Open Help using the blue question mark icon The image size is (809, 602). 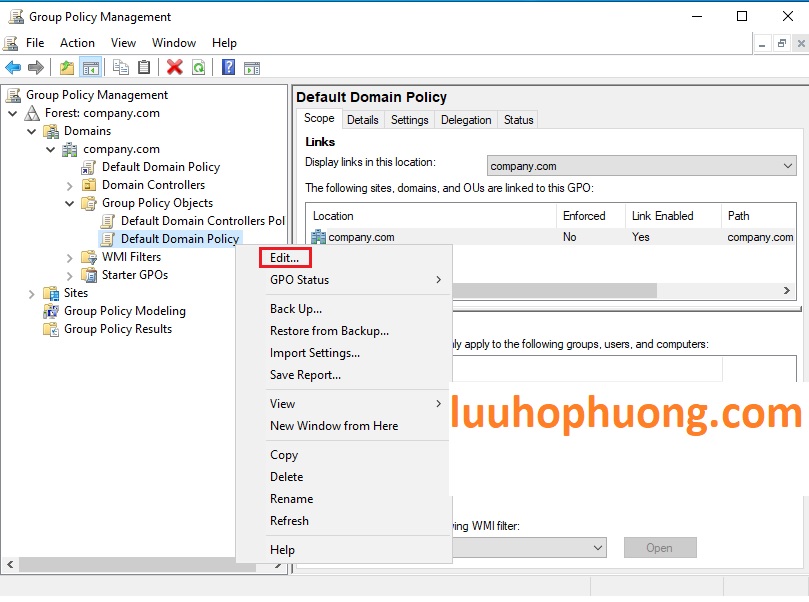click(x=228, y=67)
